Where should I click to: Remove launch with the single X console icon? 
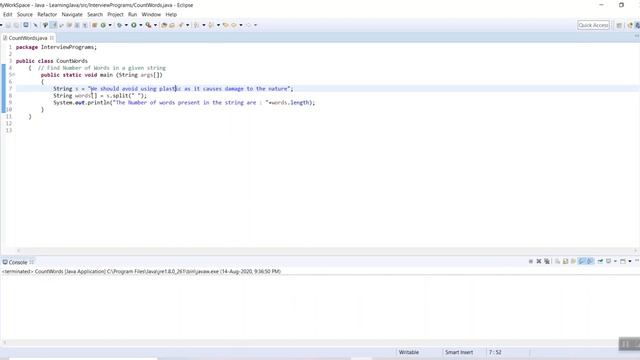tap(539, 261)
